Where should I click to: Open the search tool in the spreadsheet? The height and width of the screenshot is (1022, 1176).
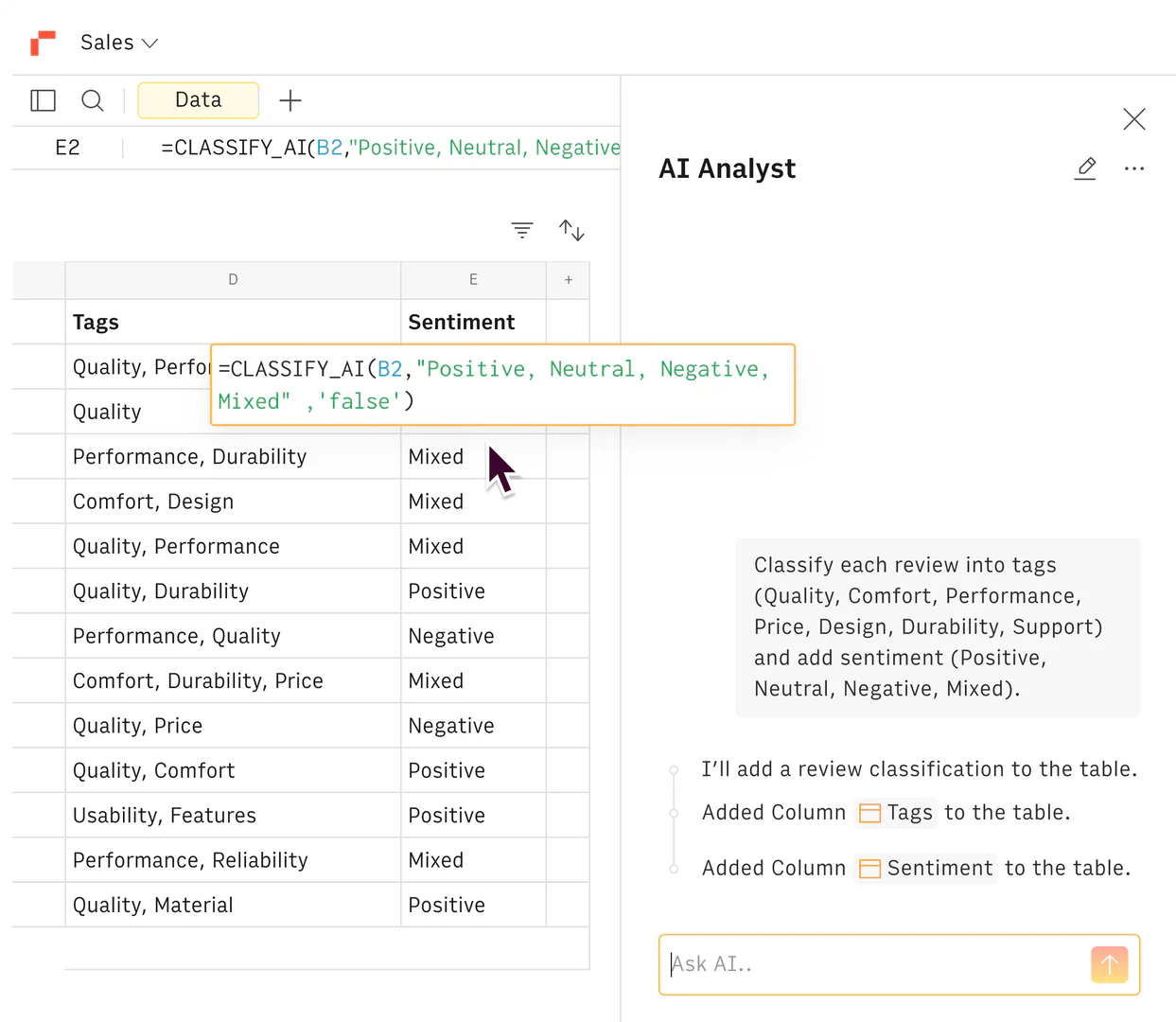click(92, 100)
